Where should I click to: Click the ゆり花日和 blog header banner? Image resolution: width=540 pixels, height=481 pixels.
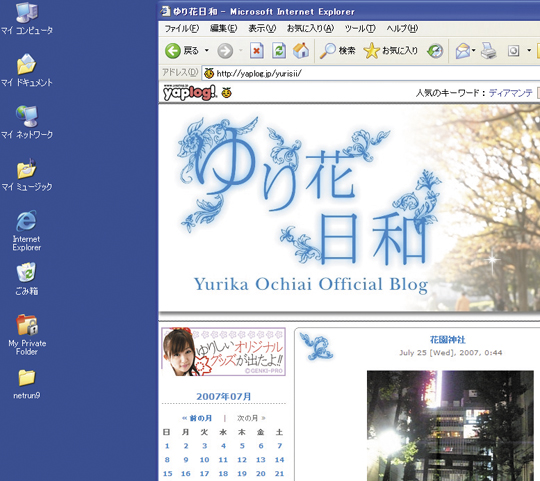pos(349,208)
